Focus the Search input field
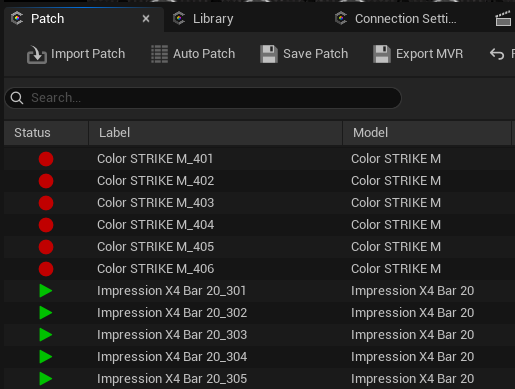Screen dimensions: 515x389 point(203,98)
